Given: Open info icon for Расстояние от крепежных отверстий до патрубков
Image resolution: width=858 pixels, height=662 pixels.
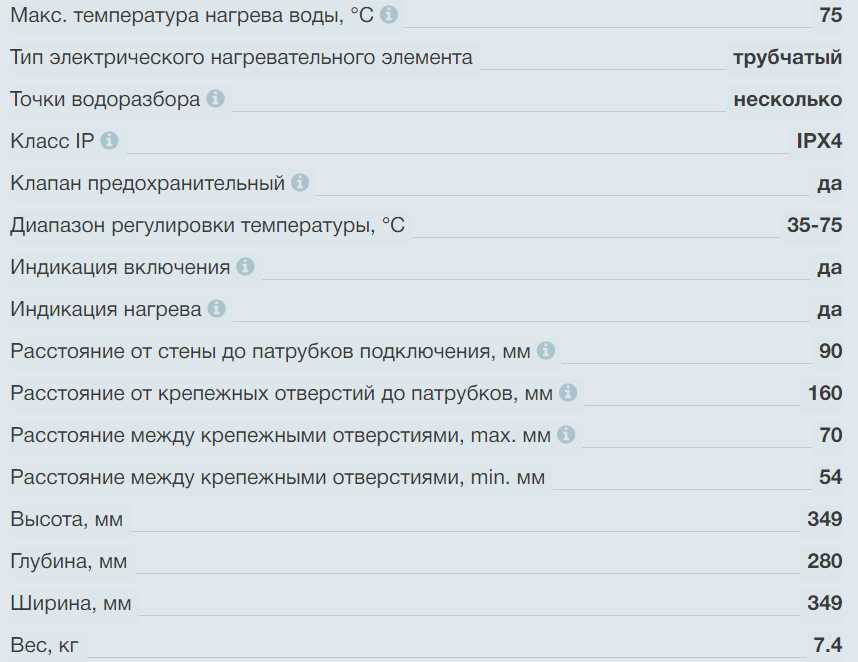Looking at the screenshot, I should point(568,393).
